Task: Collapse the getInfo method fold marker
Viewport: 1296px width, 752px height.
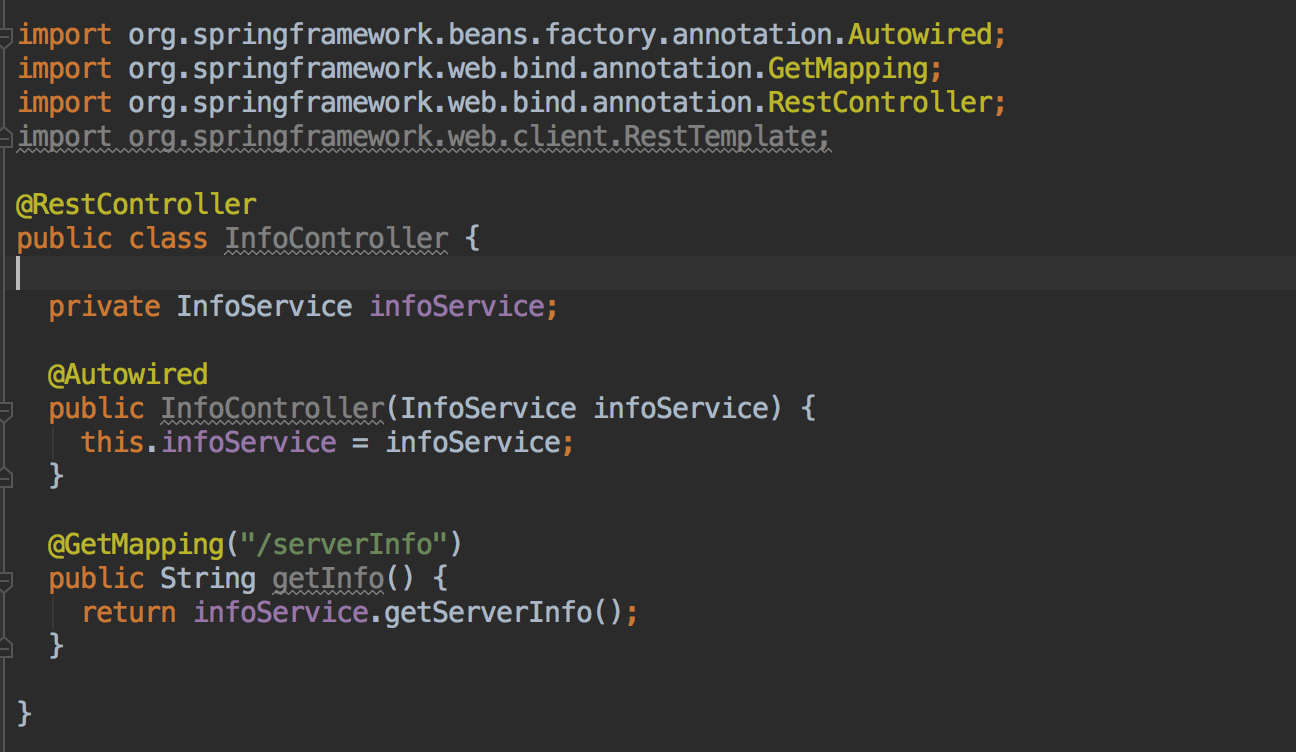Action: [6, 579]
